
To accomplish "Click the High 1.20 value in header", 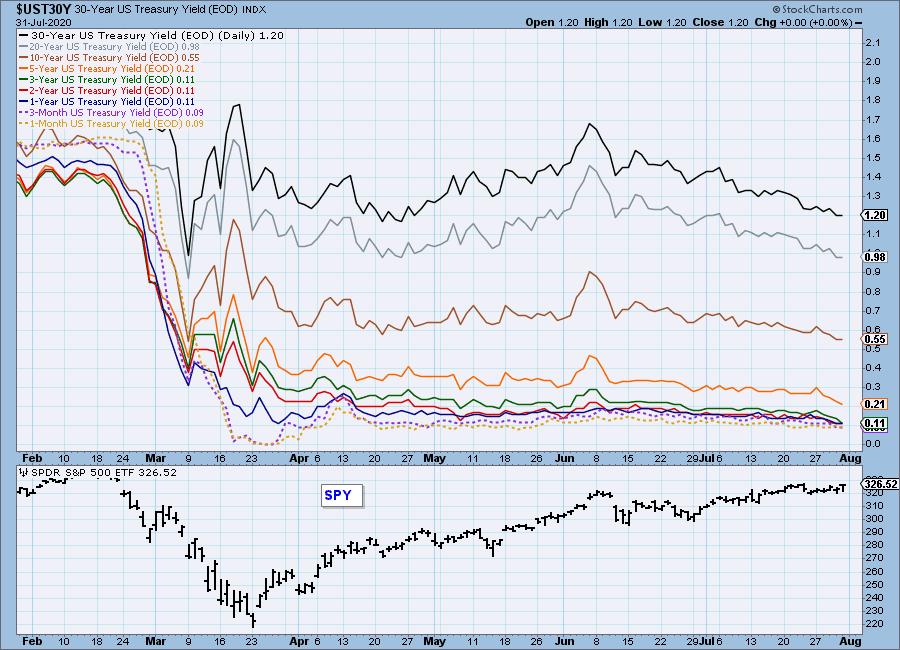I will click(x=608, y=22).
